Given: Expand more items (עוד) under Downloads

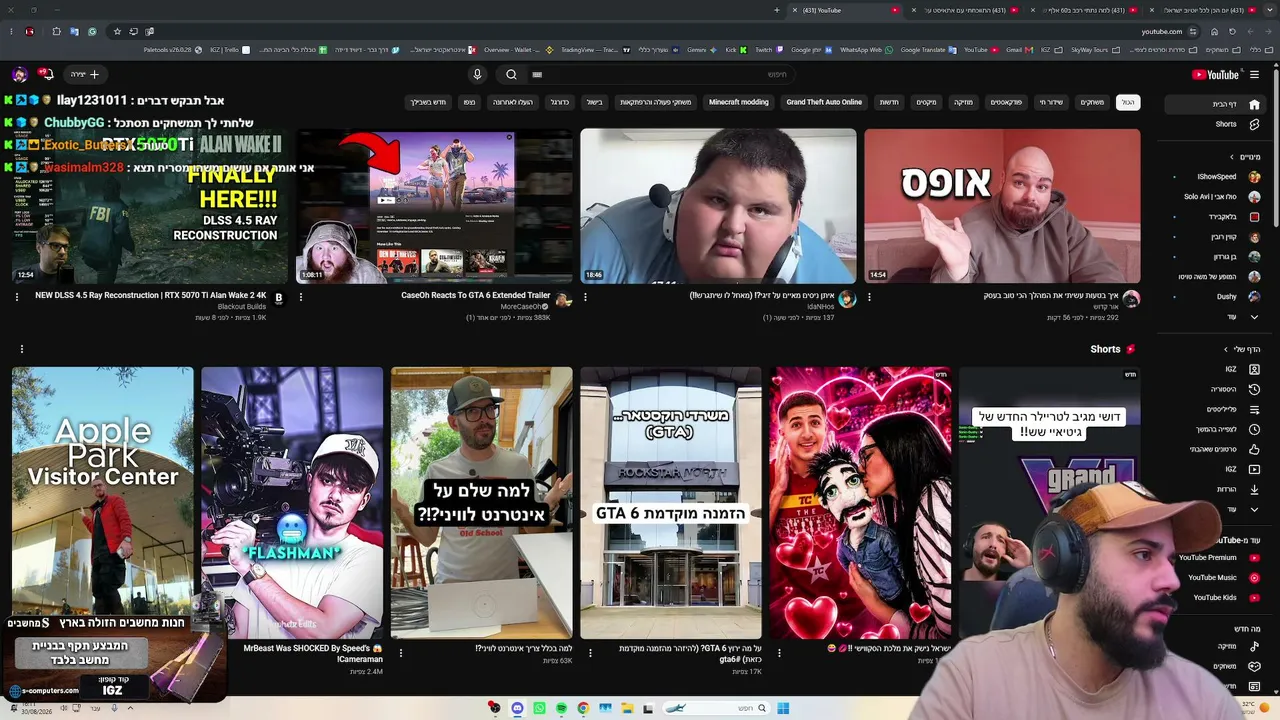Looking at the screenshot, I should [1240, 509].
